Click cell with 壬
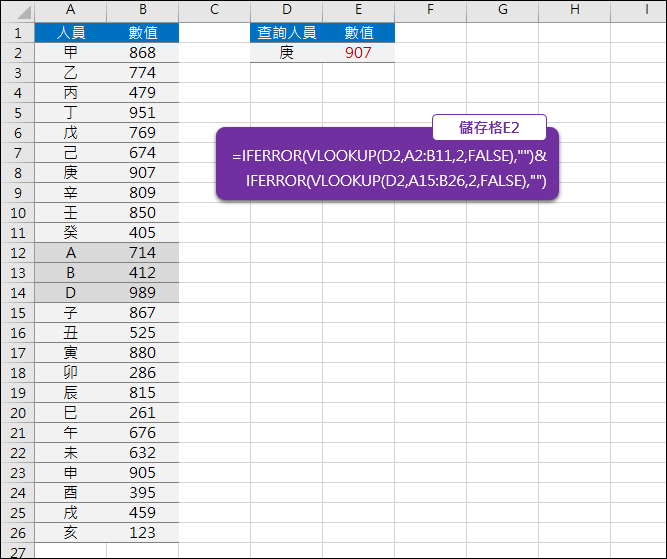This screenshot has height=559, width=667. pyautogui.click(x=71, y=213)
